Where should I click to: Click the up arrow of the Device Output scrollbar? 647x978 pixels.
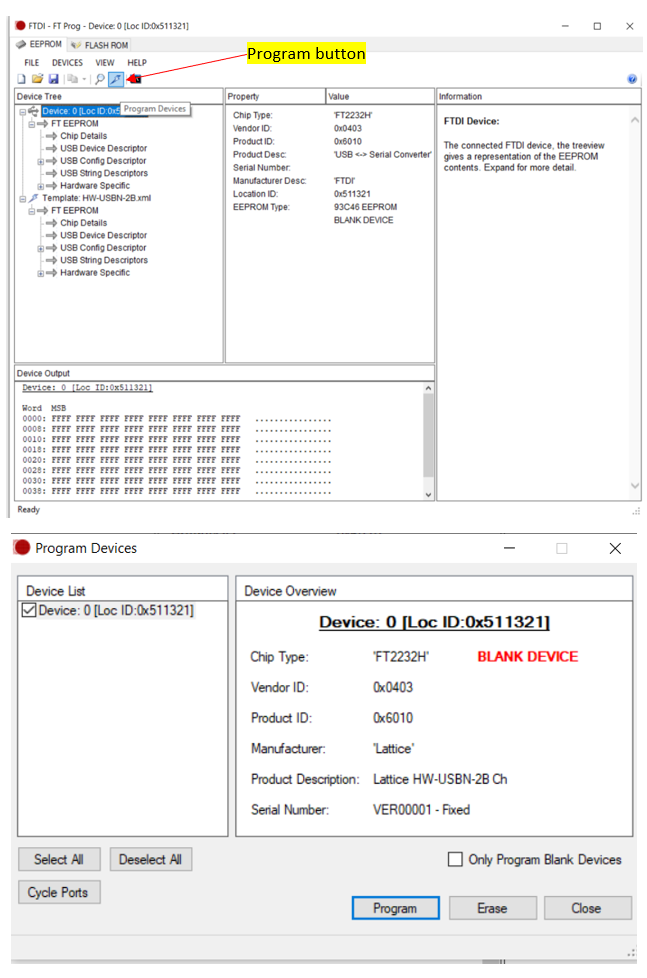coord(428,388)
